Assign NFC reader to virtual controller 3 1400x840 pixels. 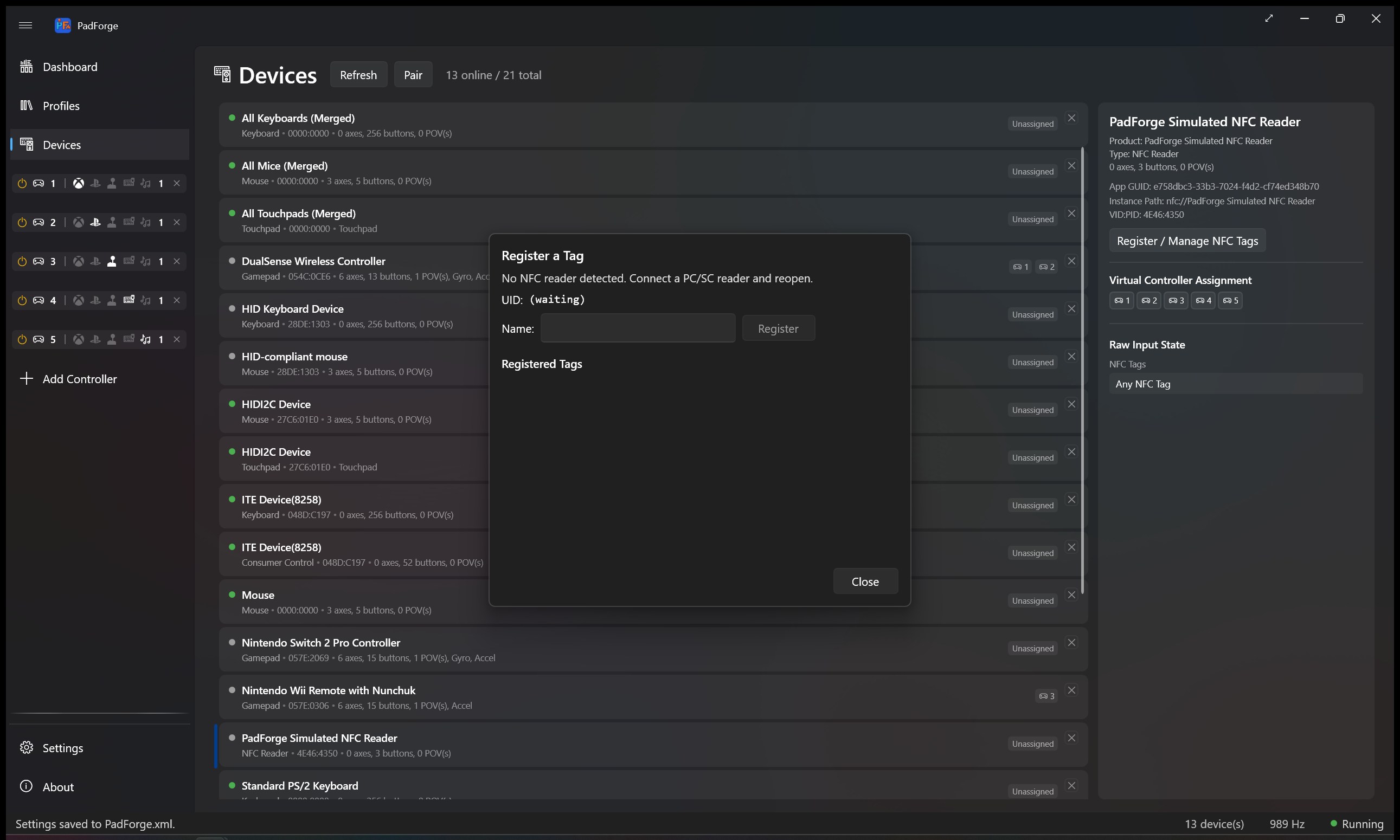[x=1176, y=301]
